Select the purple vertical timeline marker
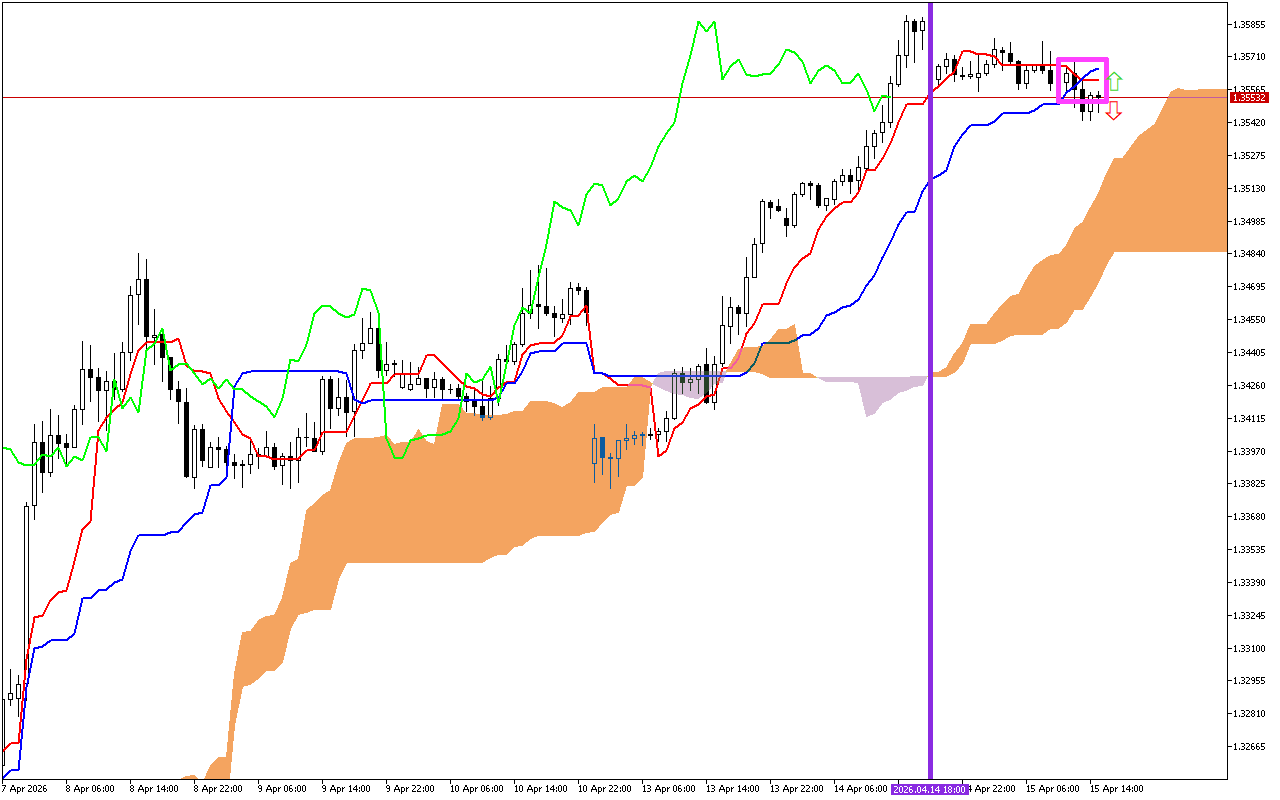The width and height of the screenshot is (1280, 800). coord(930,400)
